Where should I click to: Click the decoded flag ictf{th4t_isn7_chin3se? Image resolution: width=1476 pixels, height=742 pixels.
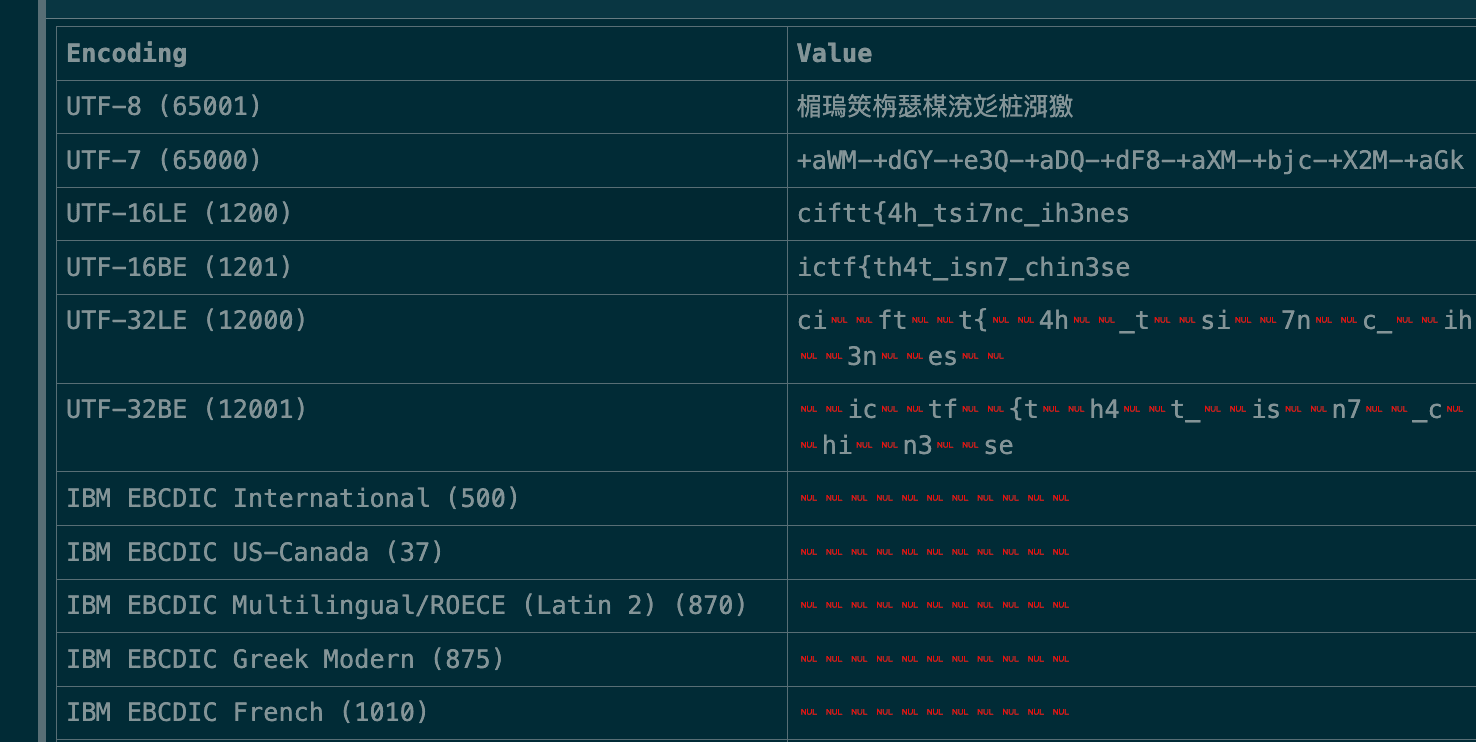click(963, 267)
